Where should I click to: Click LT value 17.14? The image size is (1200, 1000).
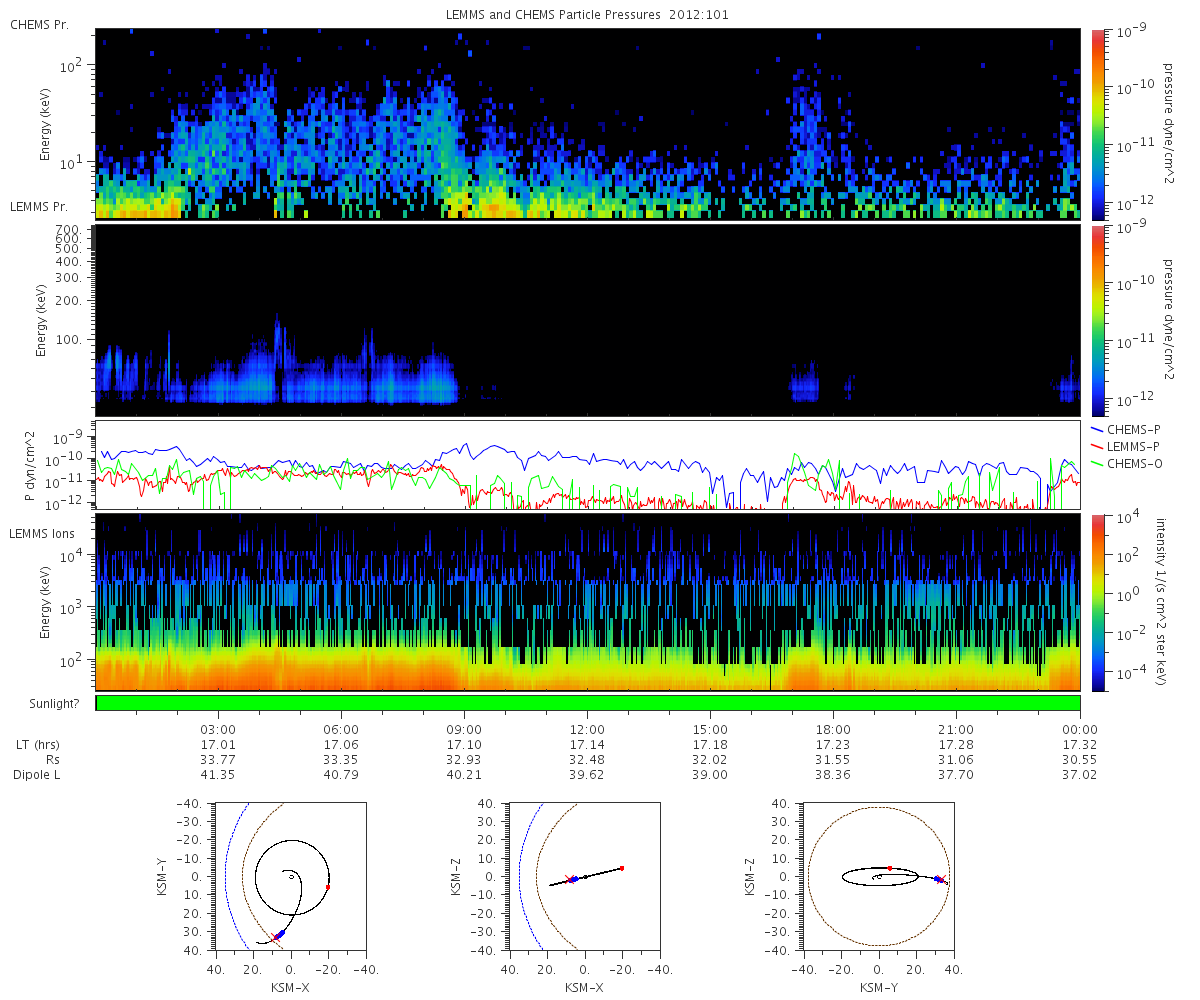click(588, 744)
